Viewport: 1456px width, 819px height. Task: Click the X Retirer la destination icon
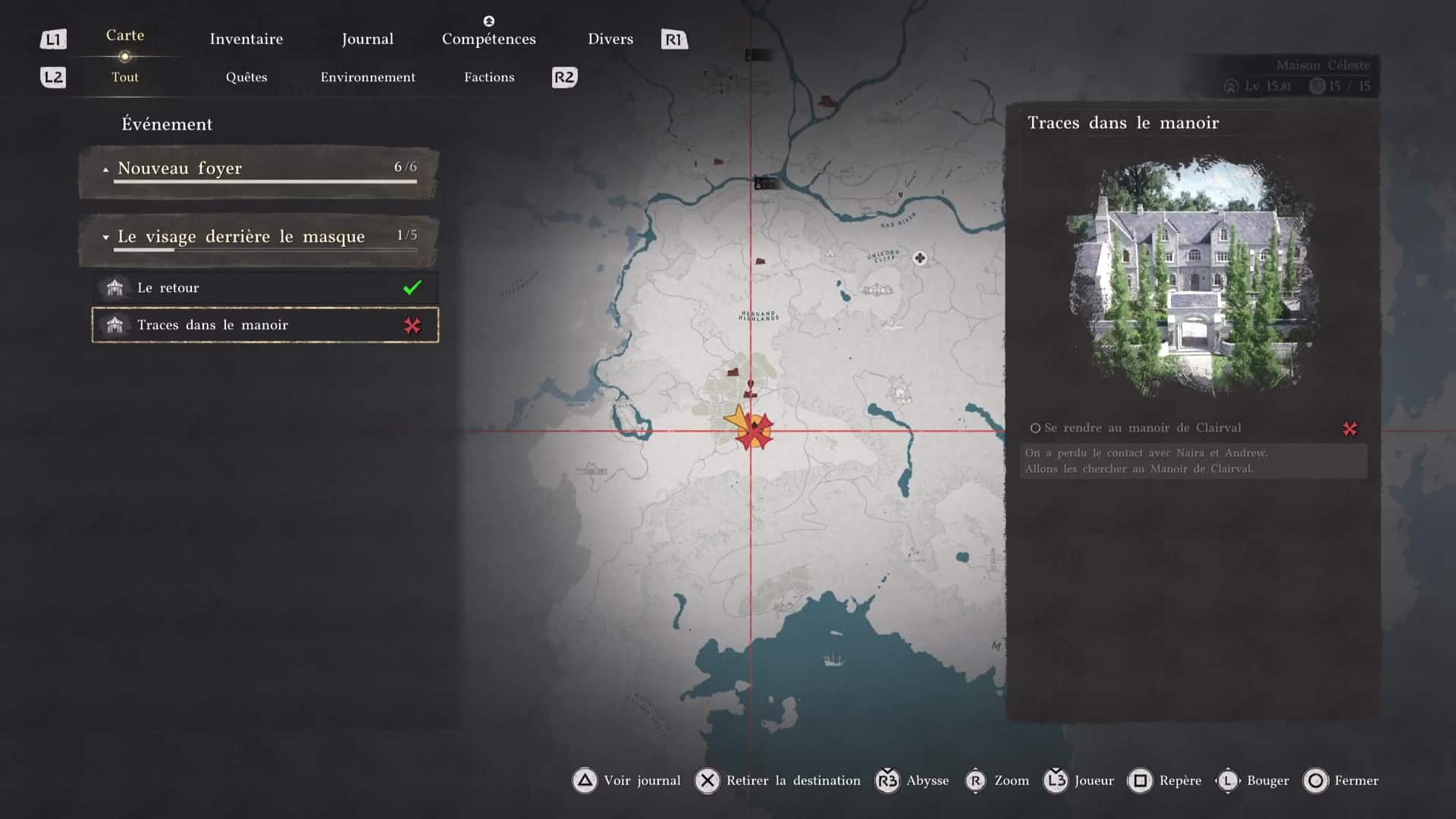coord(707,780)
